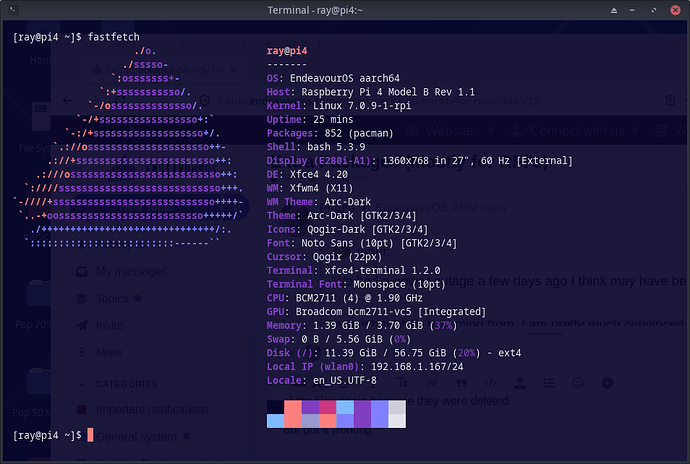
Task: Click the 'Terminal - ray@pi4:~' window title
Action: [315, 10]
